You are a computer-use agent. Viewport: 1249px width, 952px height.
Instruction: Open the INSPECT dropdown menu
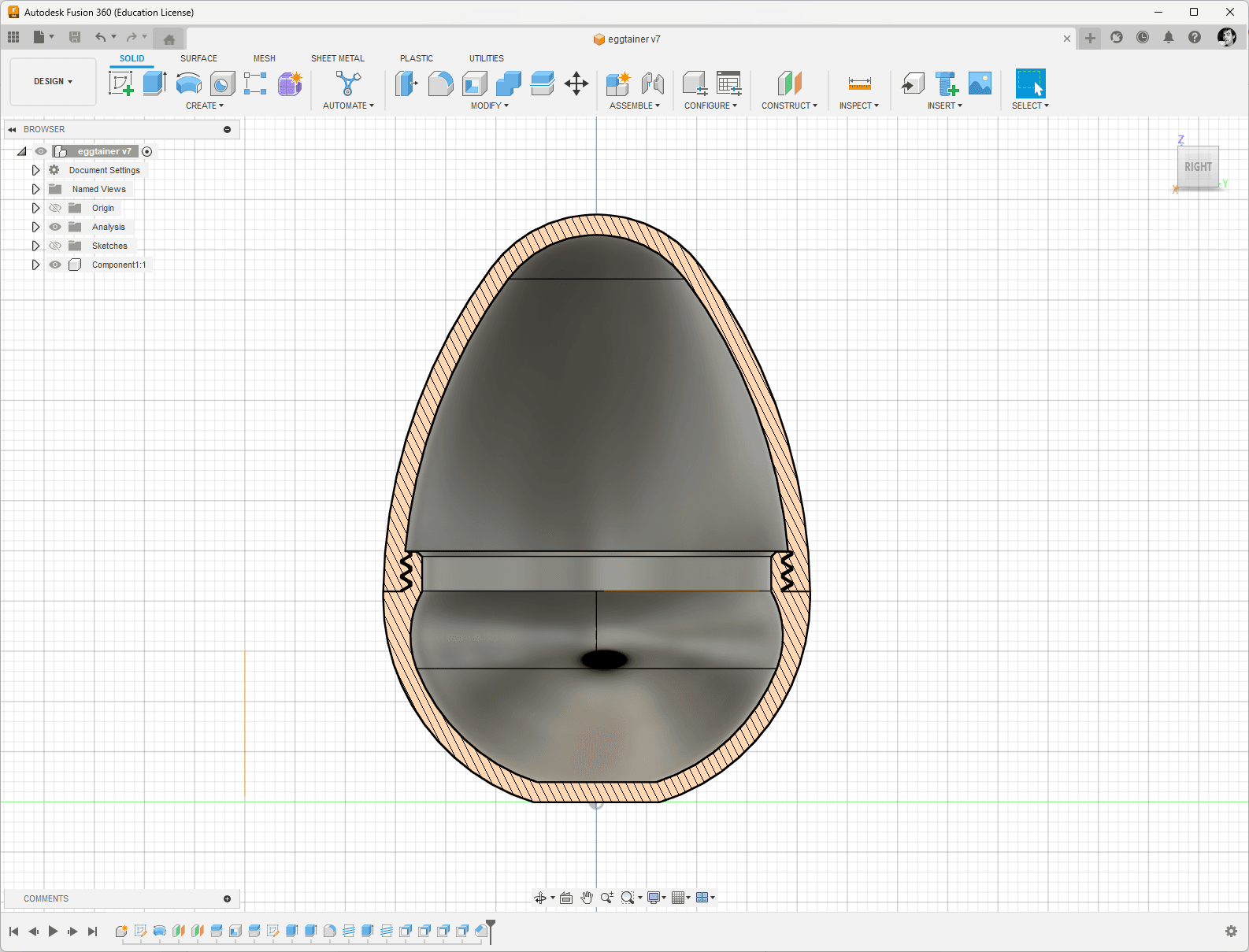click(859, 106)
